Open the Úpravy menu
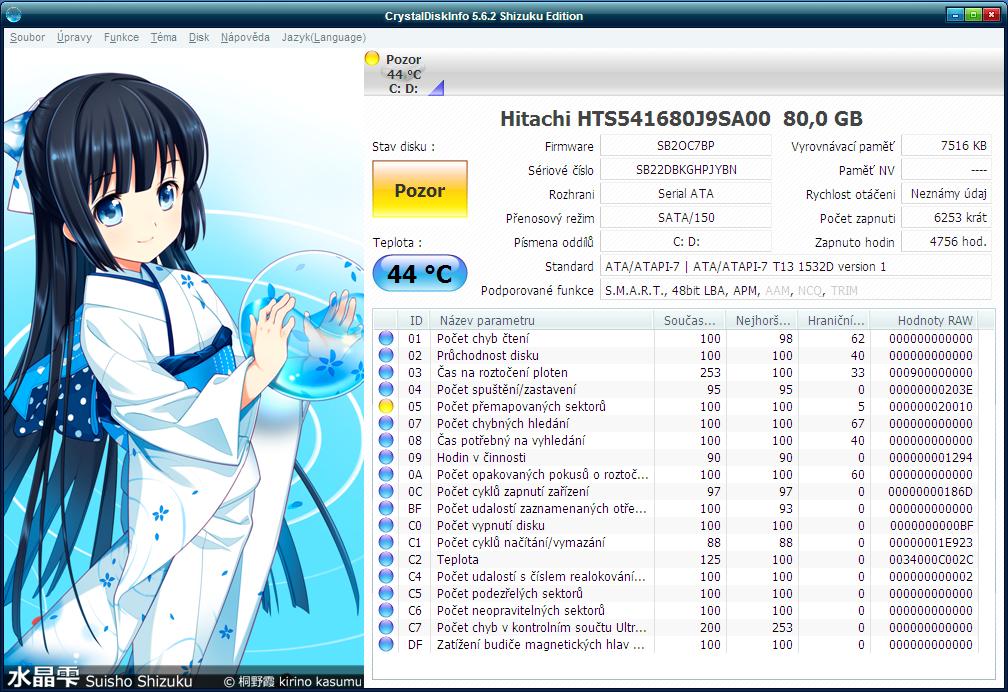This screenshot has height=692, width=1008. 75,37
